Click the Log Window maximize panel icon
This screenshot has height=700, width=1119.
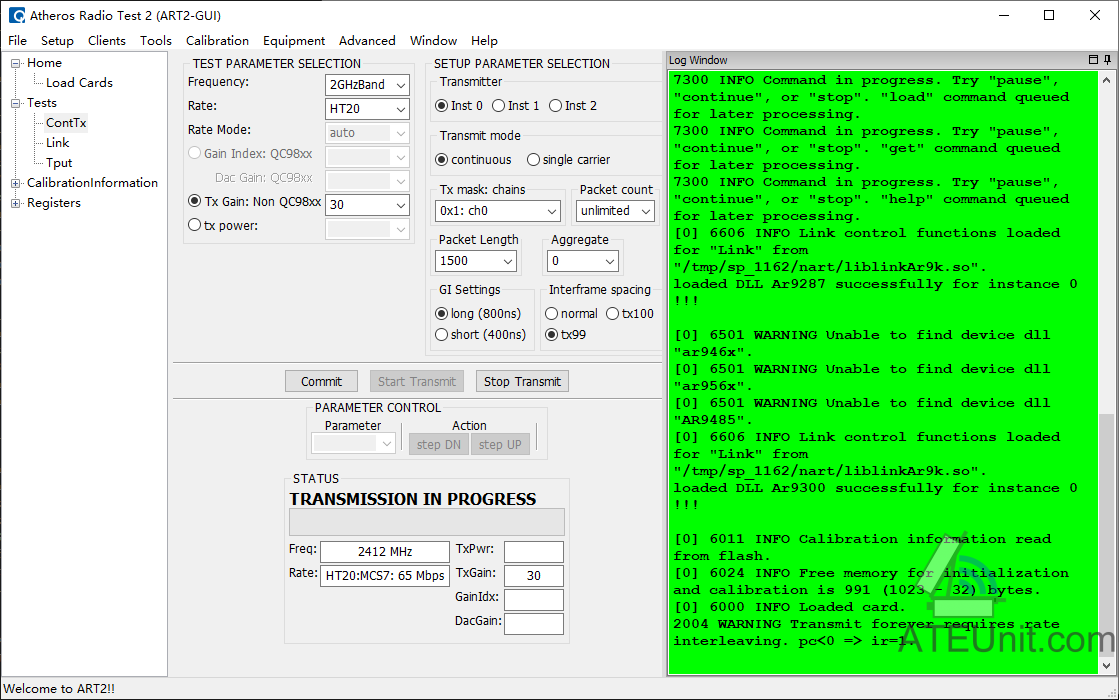point(1093,60)
